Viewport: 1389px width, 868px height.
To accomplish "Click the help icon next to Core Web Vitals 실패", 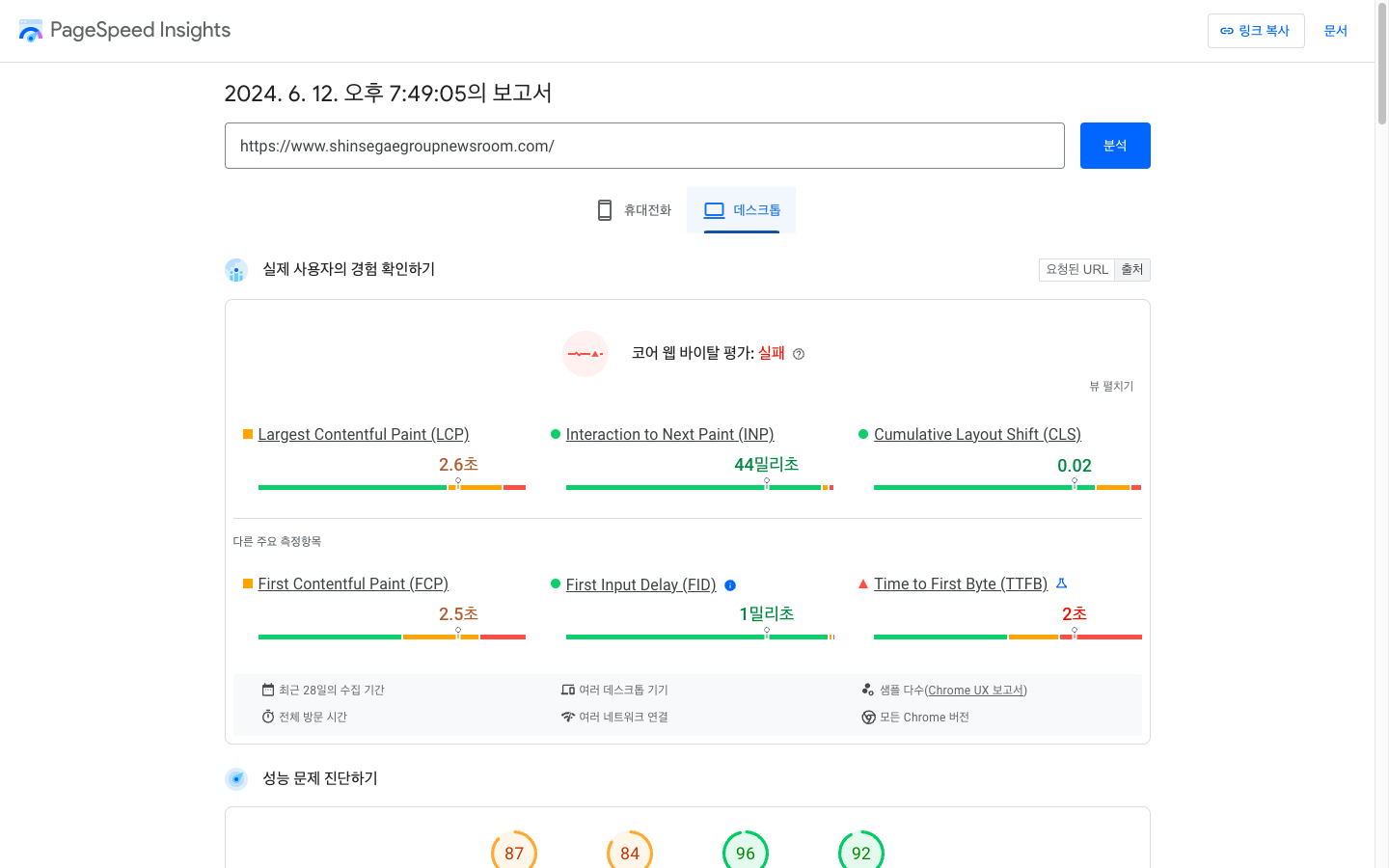I will tap(799, 354).
